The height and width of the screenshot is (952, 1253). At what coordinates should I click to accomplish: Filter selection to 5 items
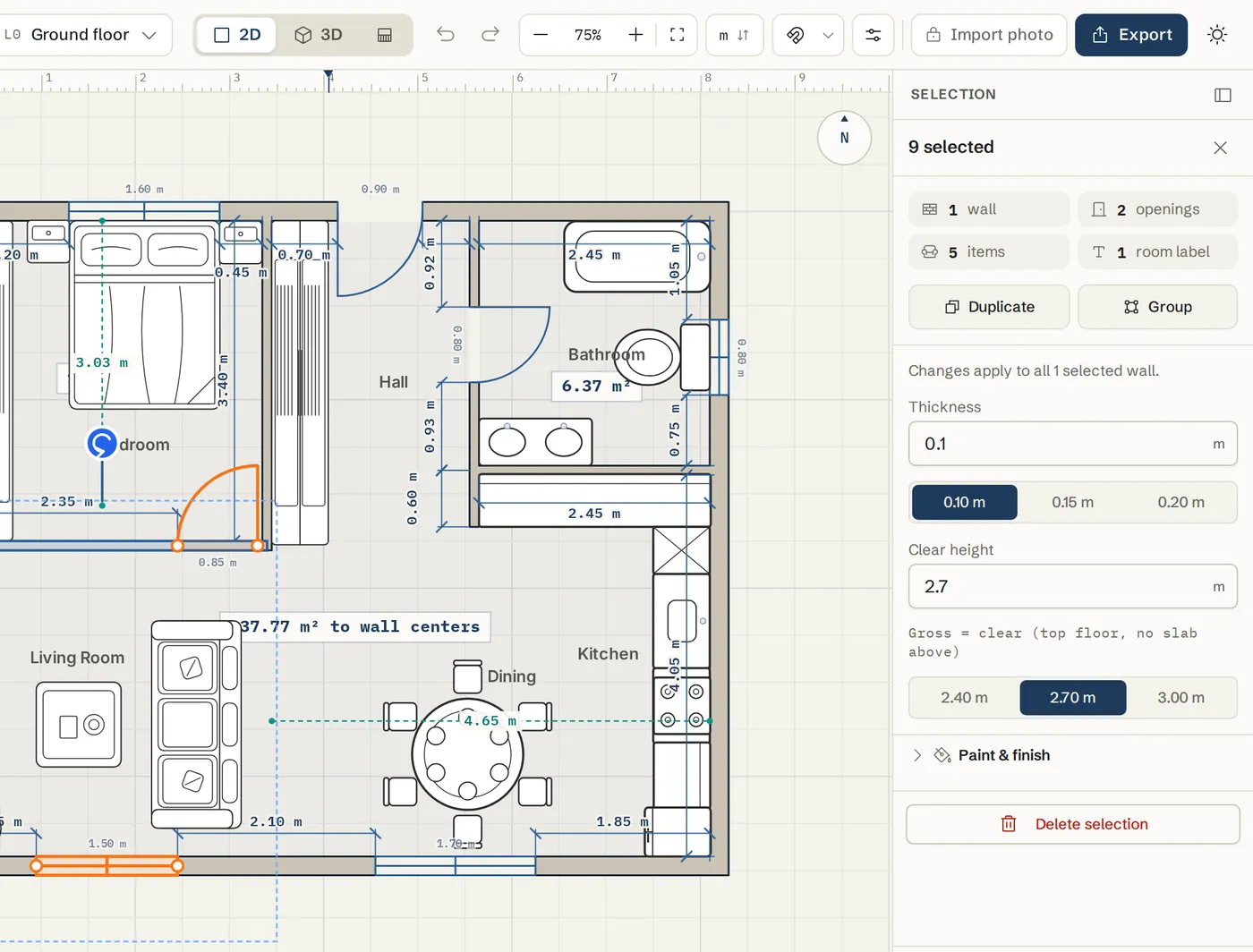(x=989, y=252)
